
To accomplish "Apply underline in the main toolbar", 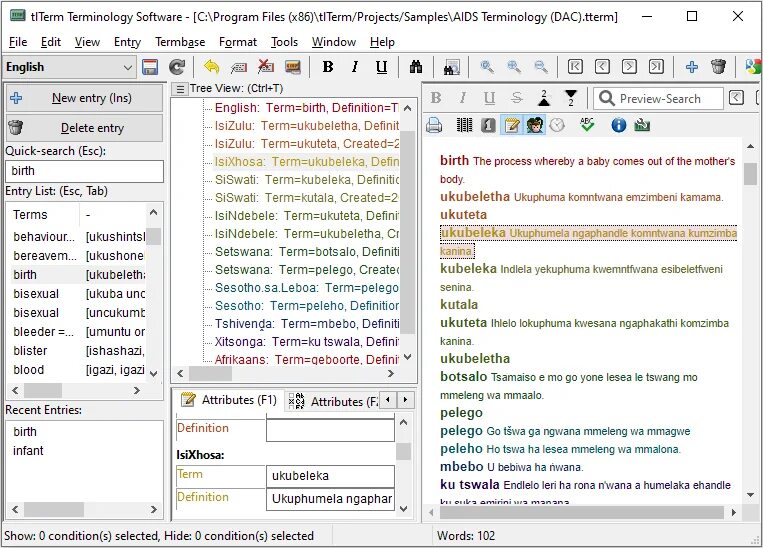I will point(382,67).
